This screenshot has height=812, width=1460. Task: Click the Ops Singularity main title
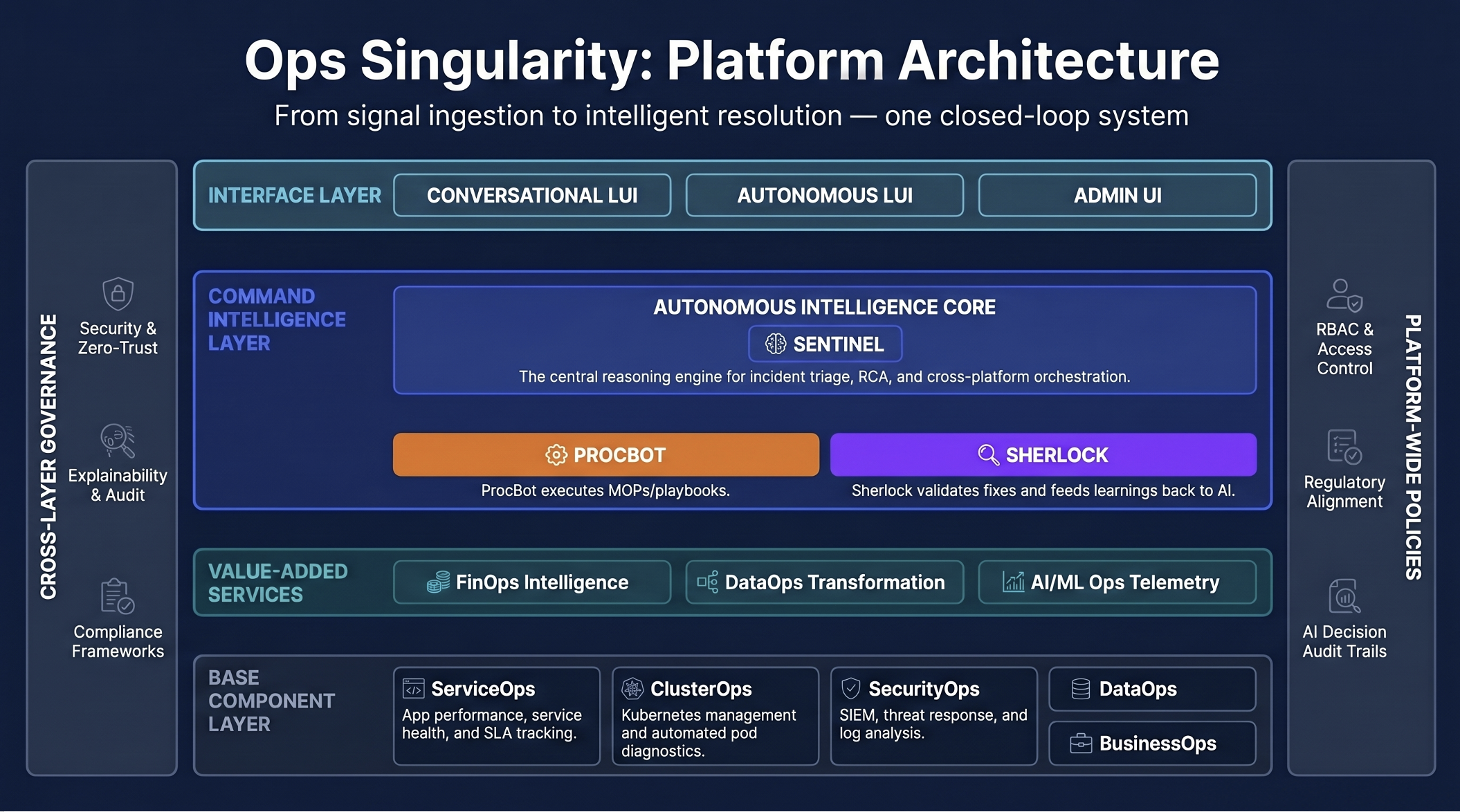pyautogui.click(x=731, y=61)
